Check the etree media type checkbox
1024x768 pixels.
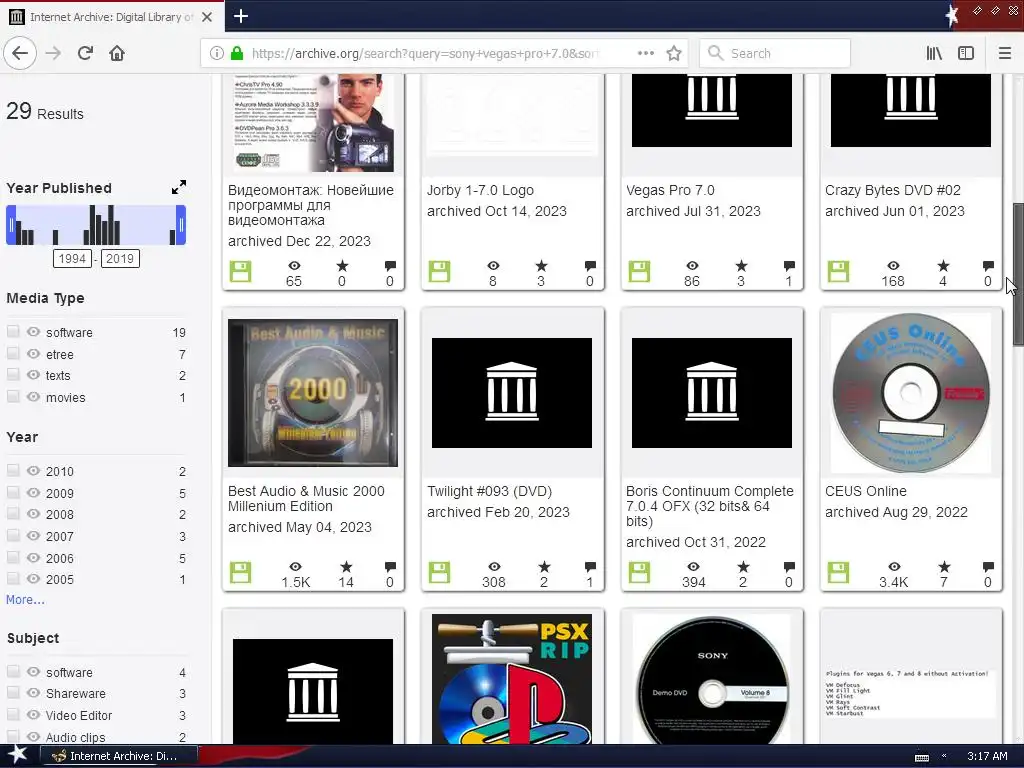[13, 353]
